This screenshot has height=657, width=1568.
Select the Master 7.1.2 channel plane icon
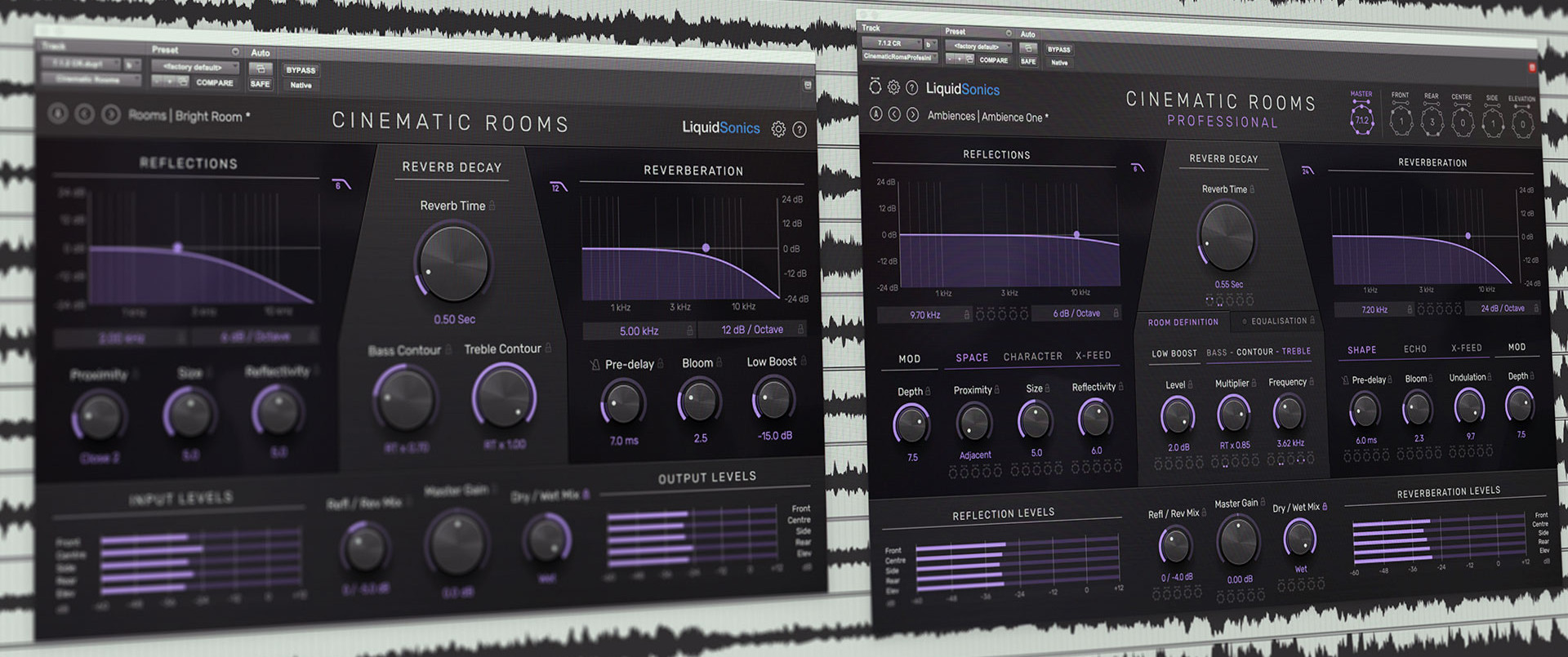(1361, 119)
